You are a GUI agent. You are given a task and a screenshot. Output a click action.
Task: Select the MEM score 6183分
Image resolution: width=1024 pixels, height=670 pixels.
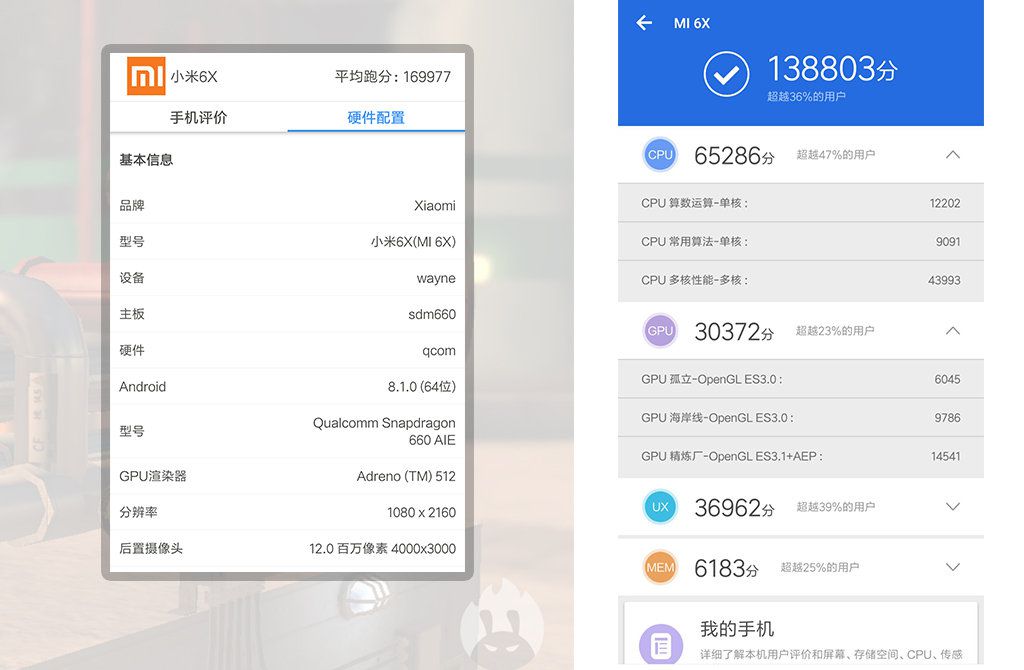click(x=726, y=569)
